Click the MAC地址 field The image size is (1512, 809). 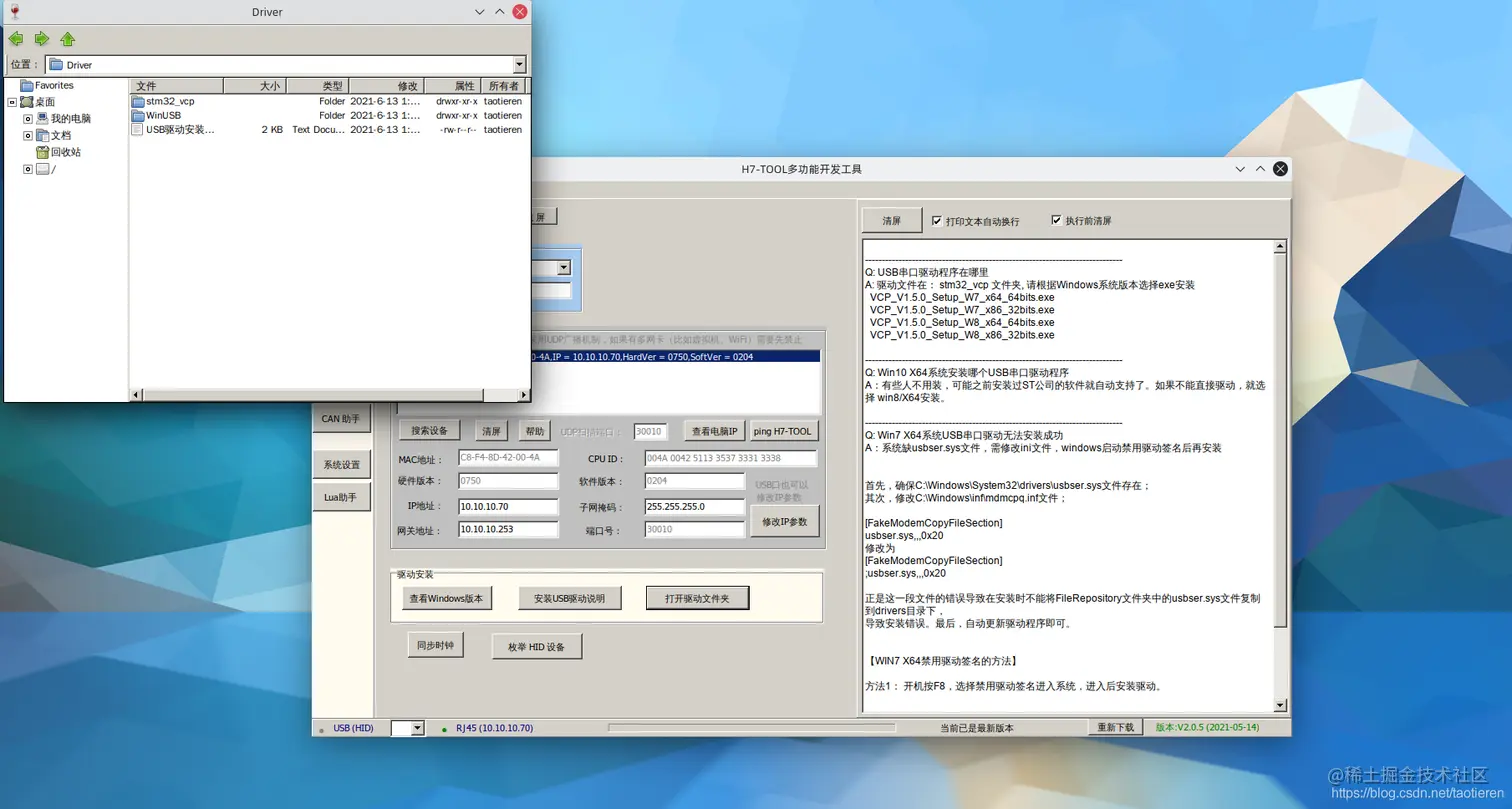[x=508, y=458]
